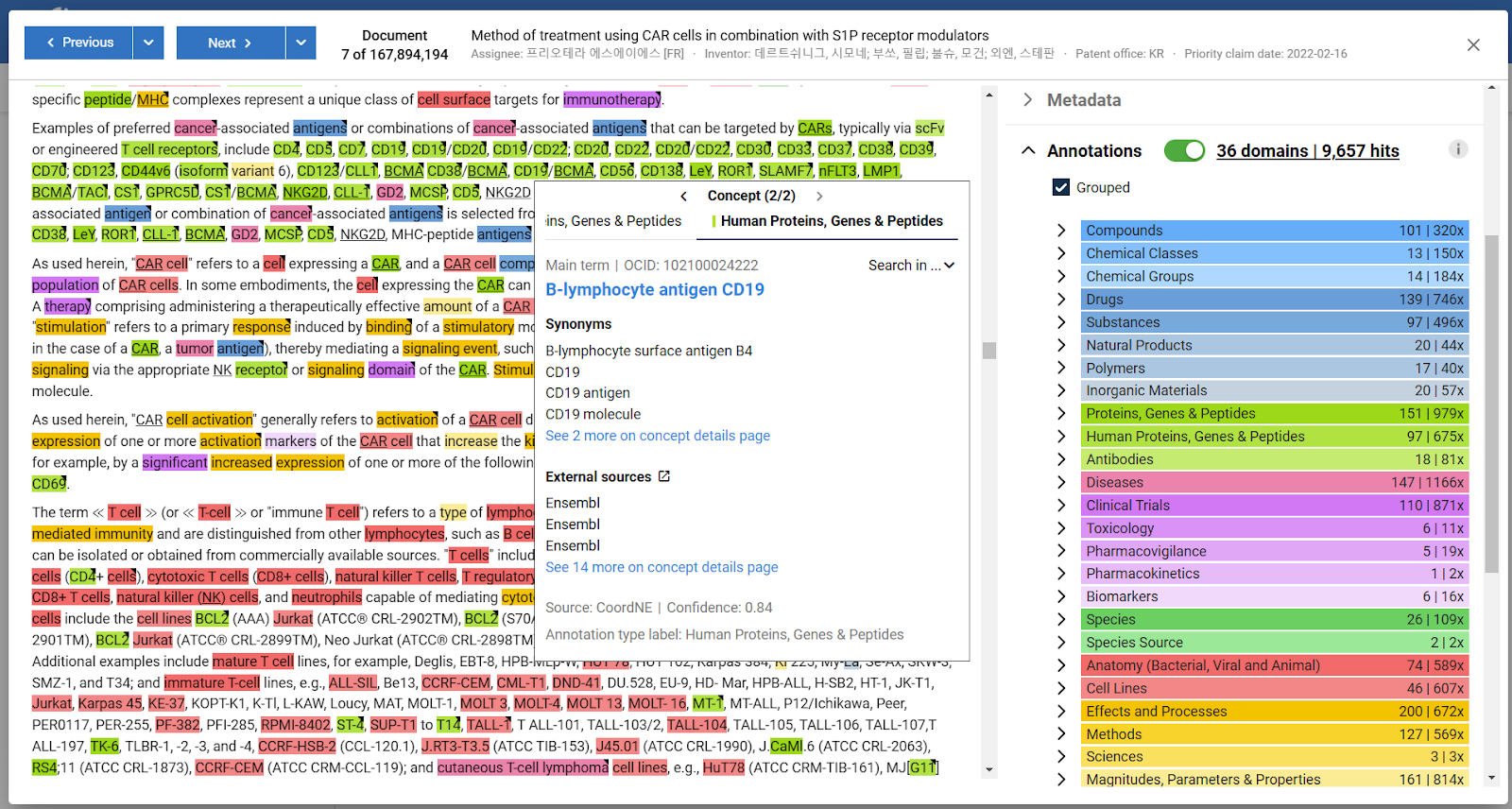Image resolution: width=1512 pixels, height=809 pixels.
Task: Open the annotations info icon
Action: click(x=1458, y=149)
